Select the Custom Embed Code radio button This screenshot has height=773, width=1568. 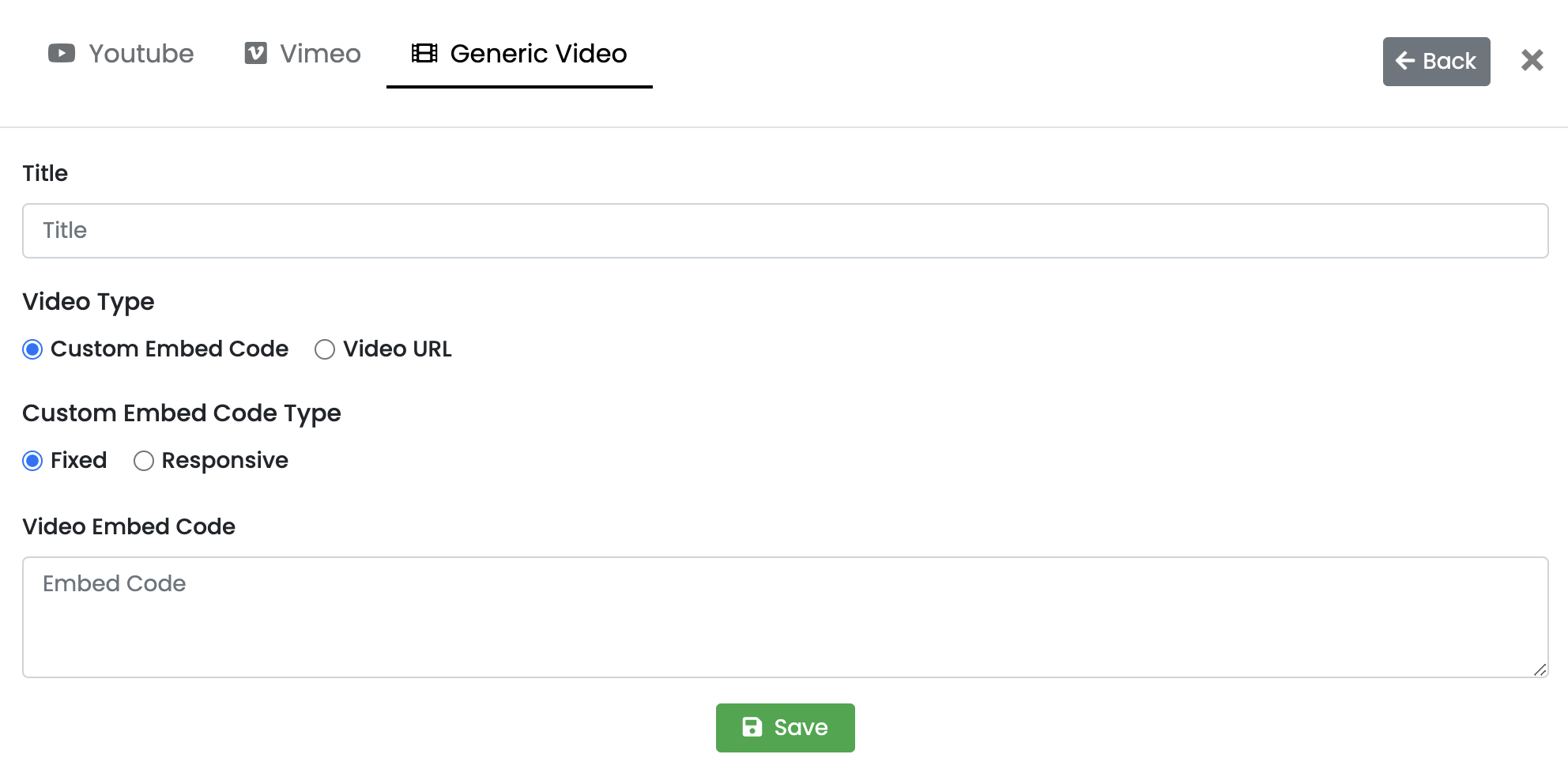[32, 349]
